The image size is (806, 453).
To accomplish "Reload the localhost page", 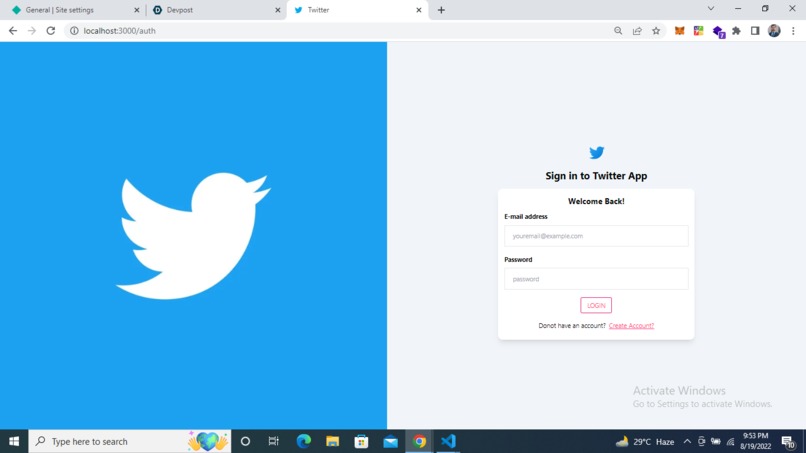I will click(50, 31).
